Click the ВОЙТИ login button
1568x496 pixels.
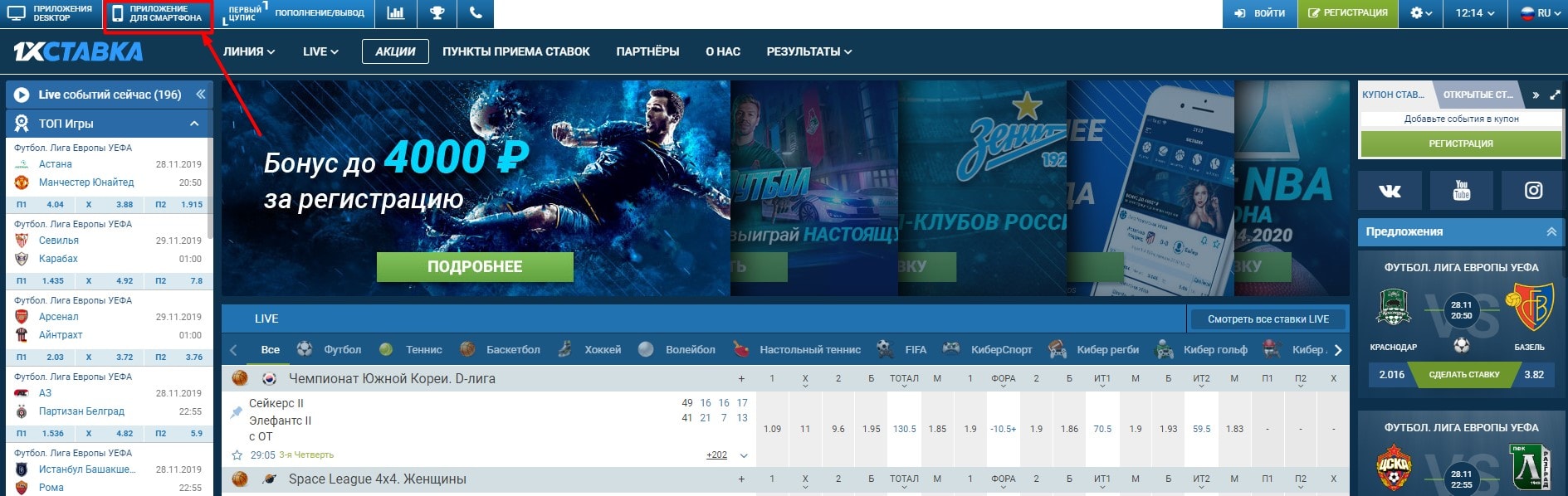pyautogui.click(x=1259, y=13)
